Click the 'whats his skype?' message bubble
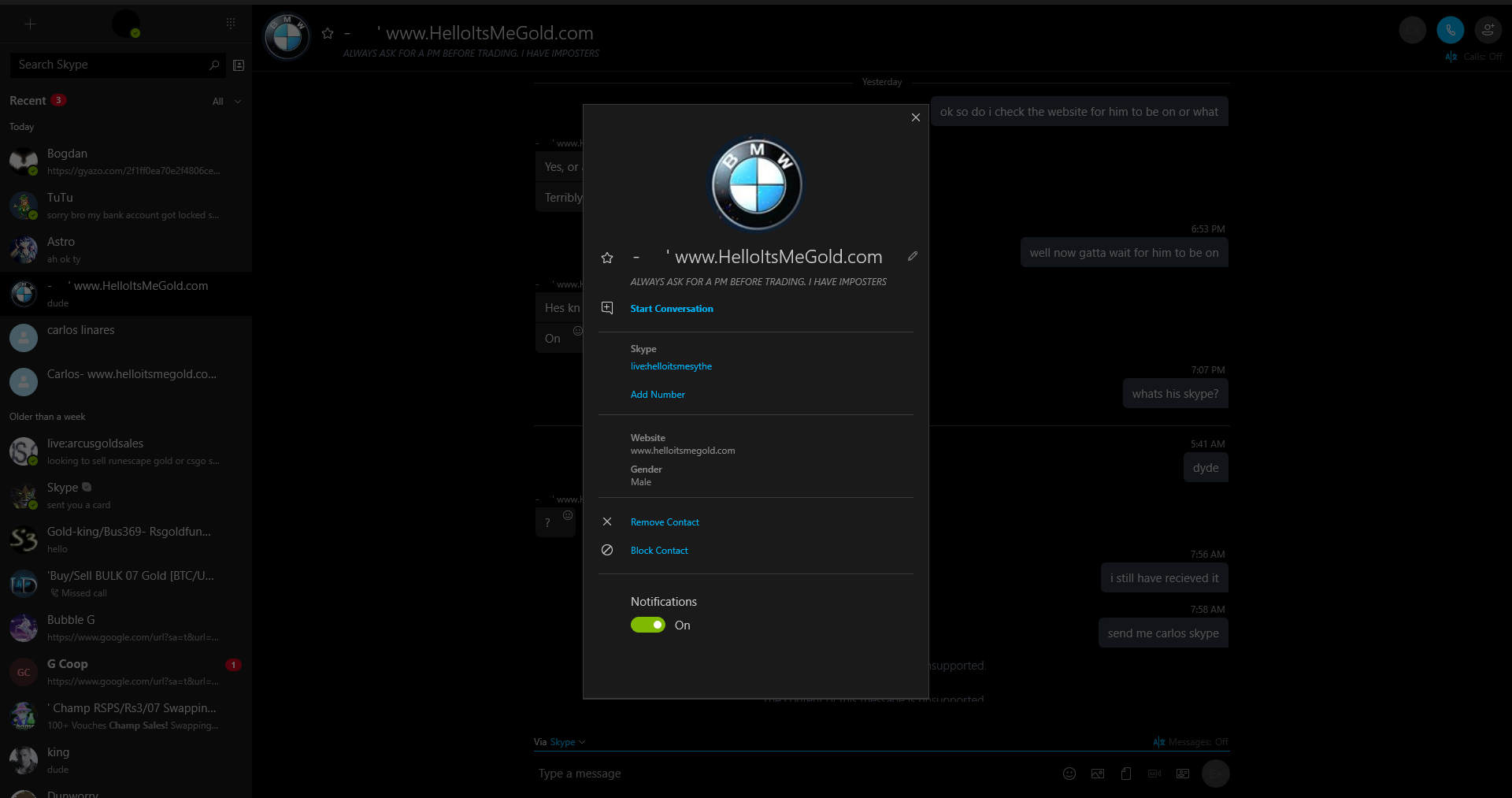 tap(1175, 394)
